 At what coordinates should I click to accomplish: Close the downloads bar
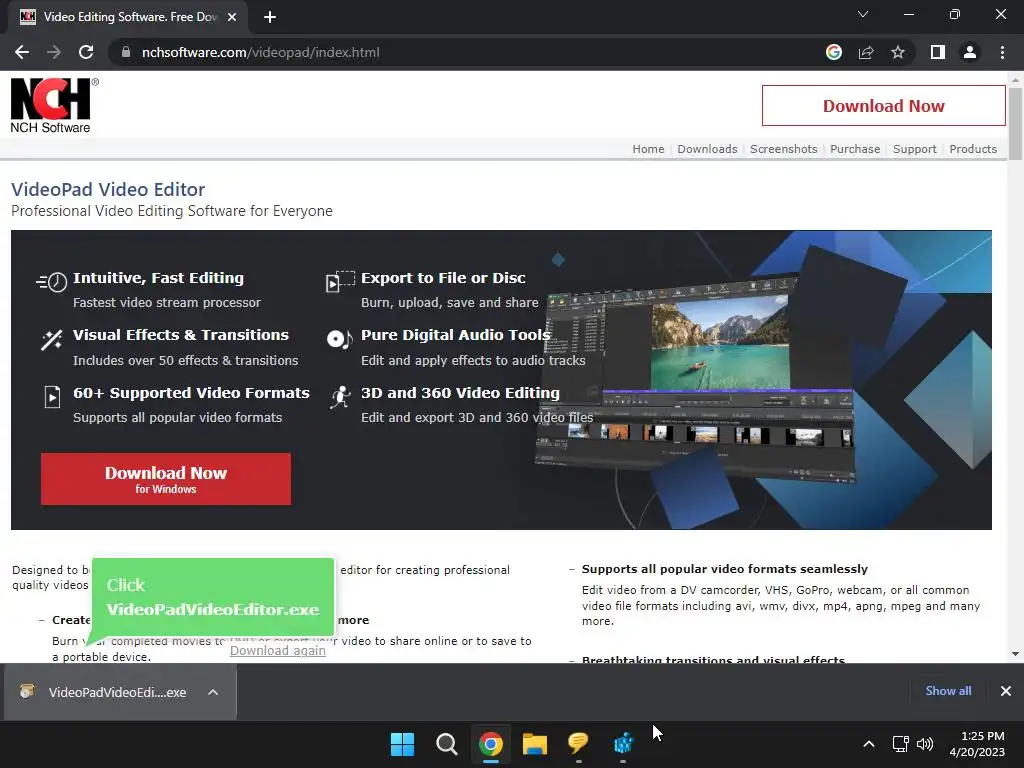(1006, 691)
